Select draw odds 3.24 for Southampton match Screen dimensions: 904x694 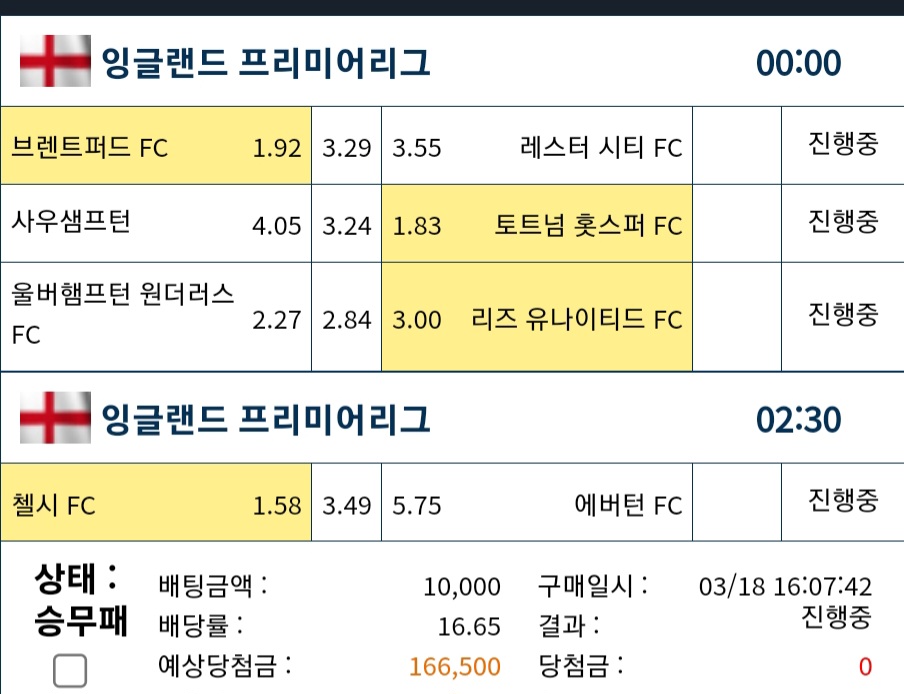346,224
